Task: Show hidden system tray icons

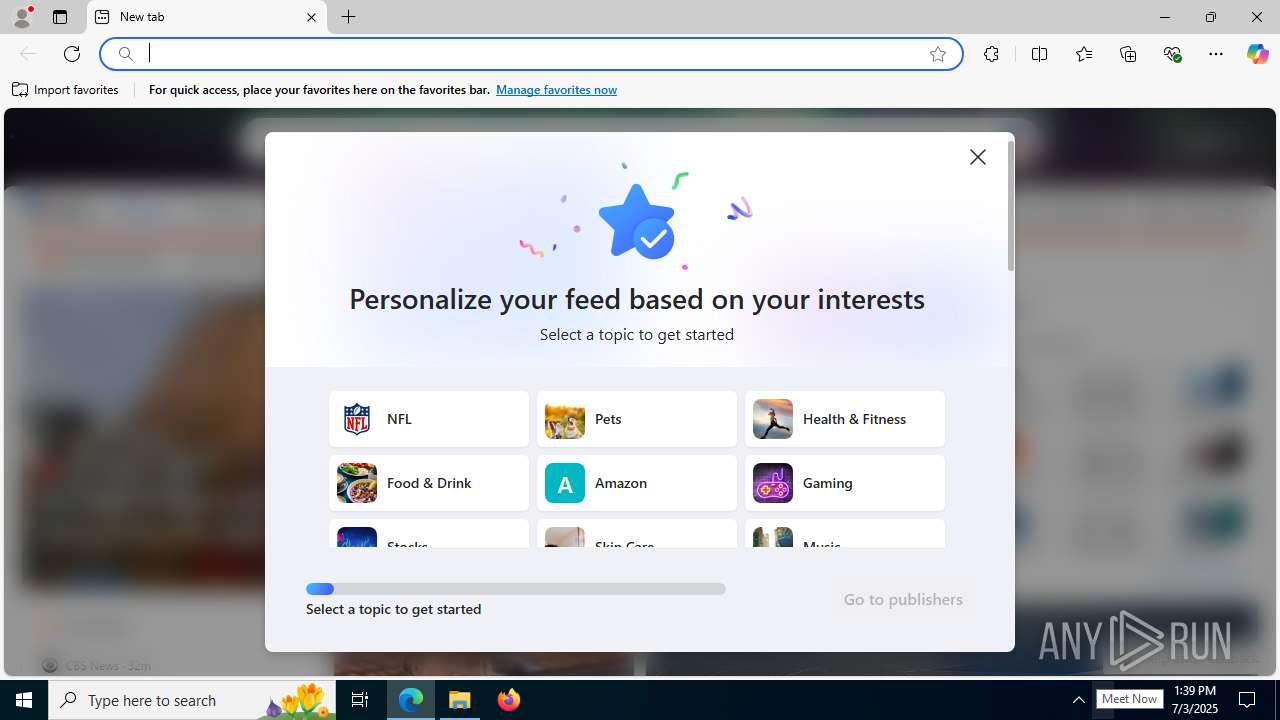Action: pyautogui.click(x=1078, y=700)
